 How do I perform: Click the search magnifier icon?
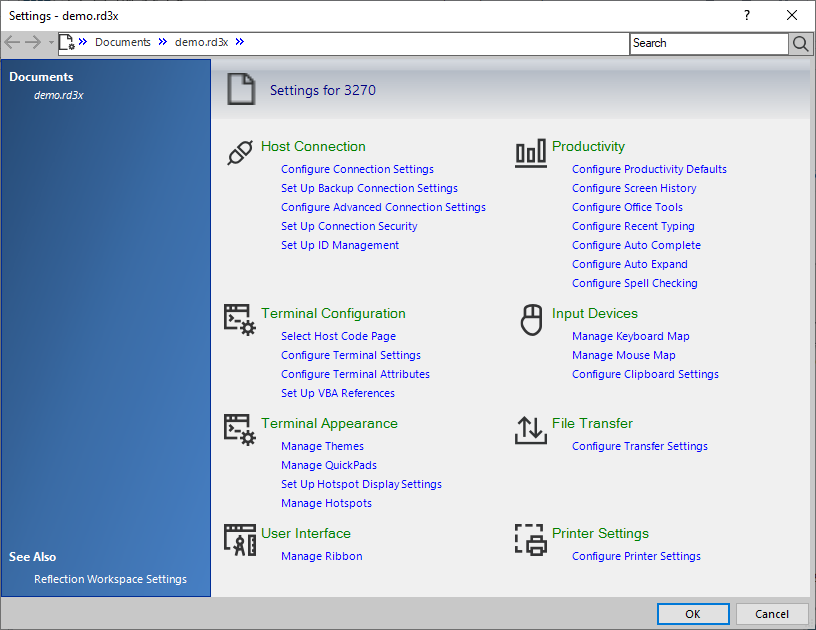800,44
